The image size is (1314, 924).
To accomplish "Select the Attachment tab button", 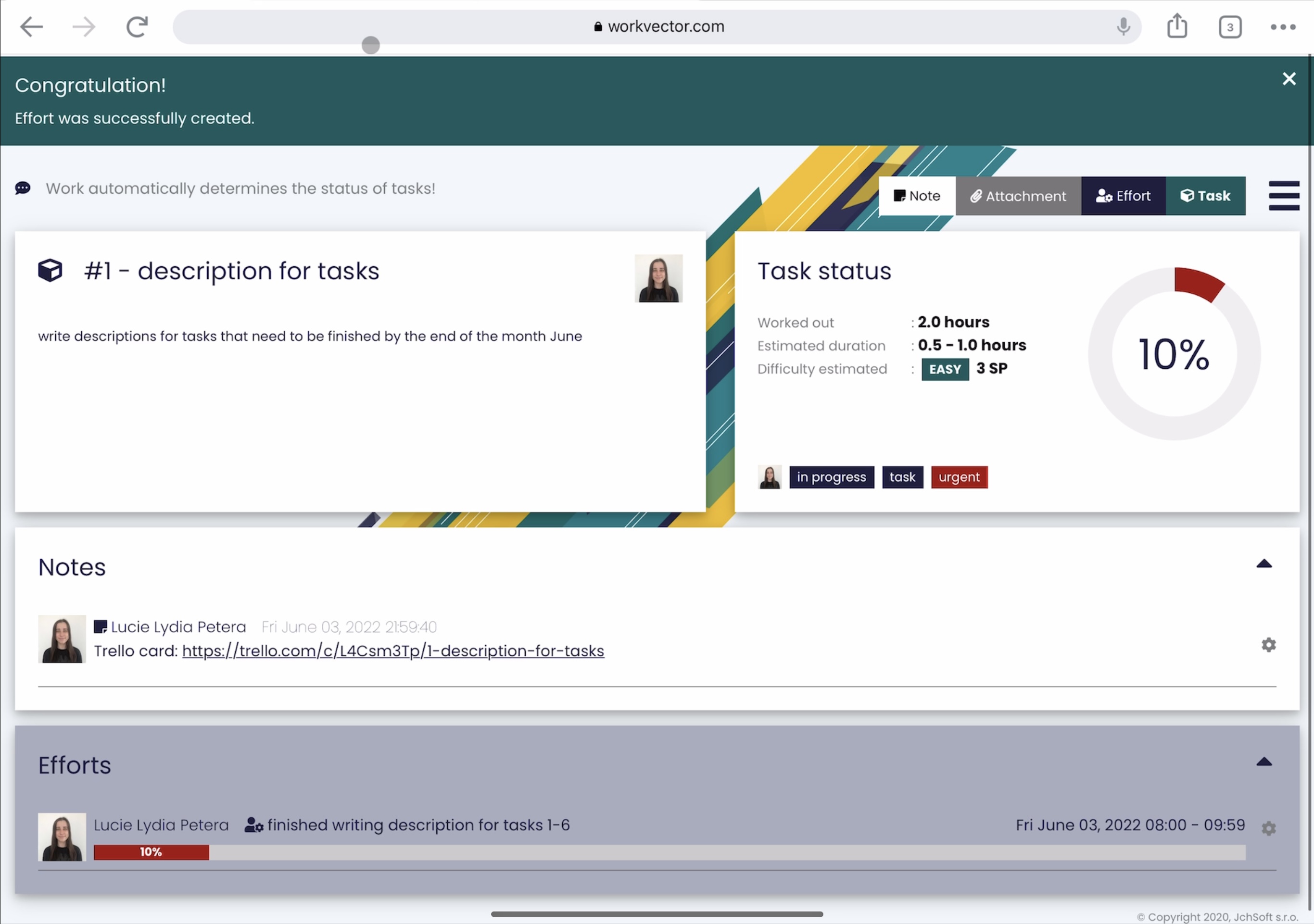I will tap(1018, 196).
